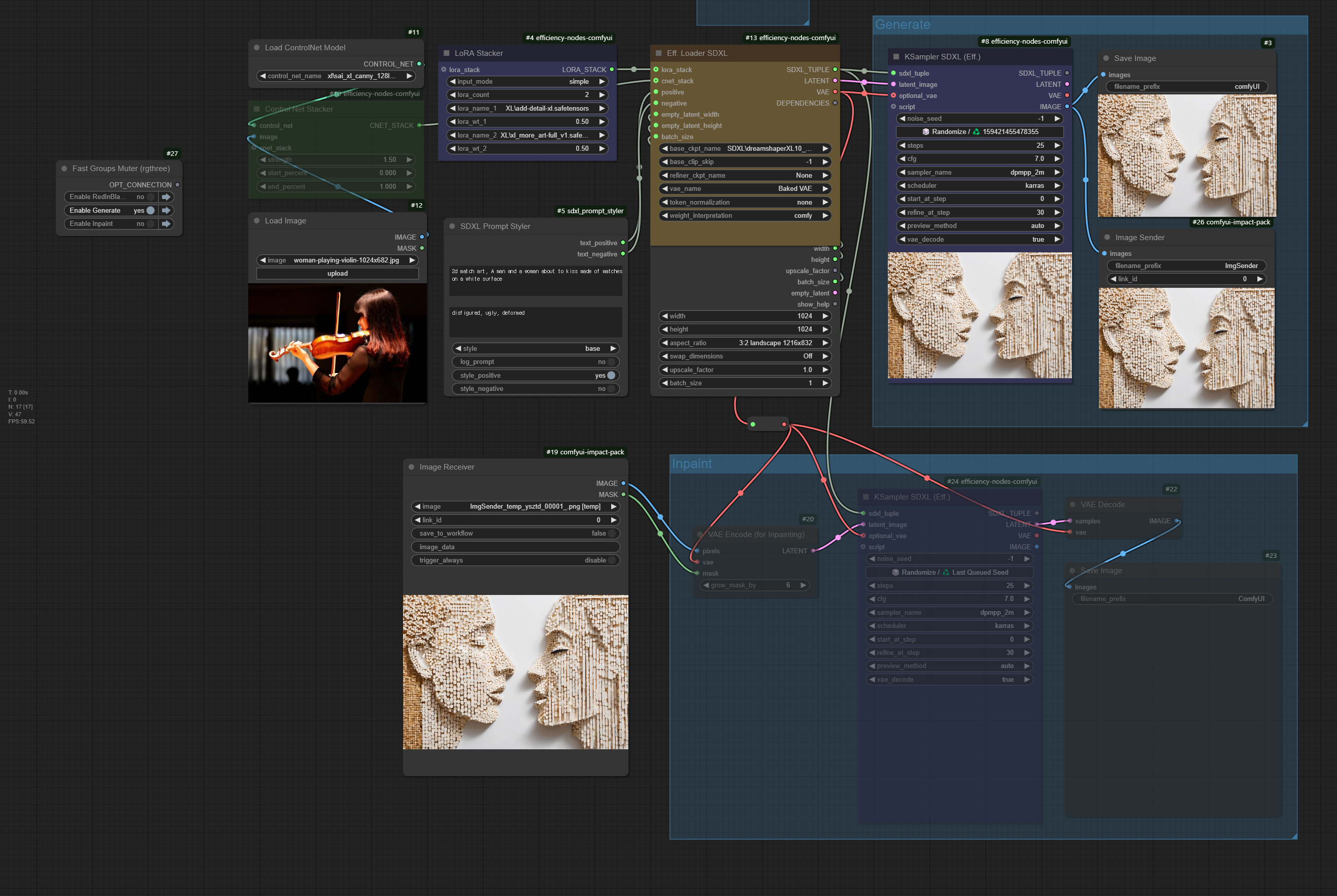The height and width of the screenshot is (896, 1337).
Task: Open the sampler_name dpmpp_2m dropdown in Generate
Action: click(979, 172)
